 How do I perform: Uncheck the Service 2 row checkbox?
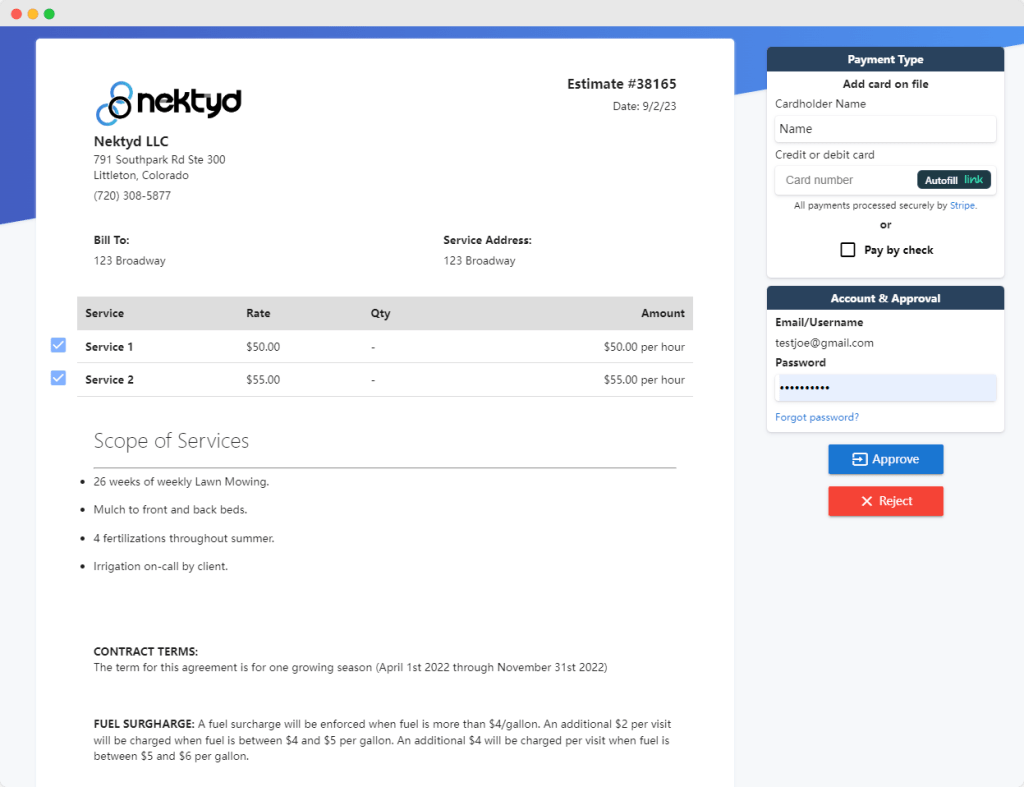coord(58,377)
